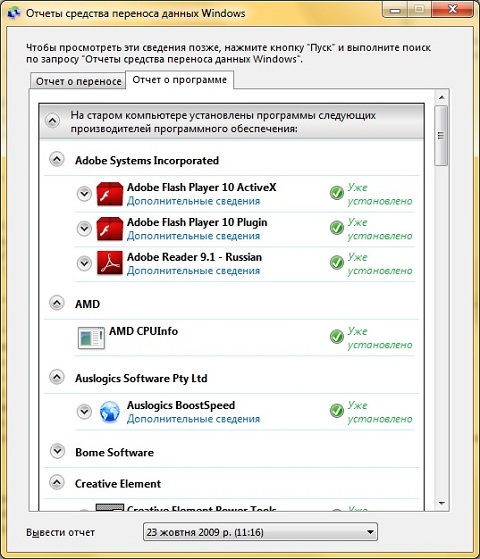
Task: Click the Auslogics Software Pty Ltd heading
Action: pyautogui.click(x=141, y=378)
